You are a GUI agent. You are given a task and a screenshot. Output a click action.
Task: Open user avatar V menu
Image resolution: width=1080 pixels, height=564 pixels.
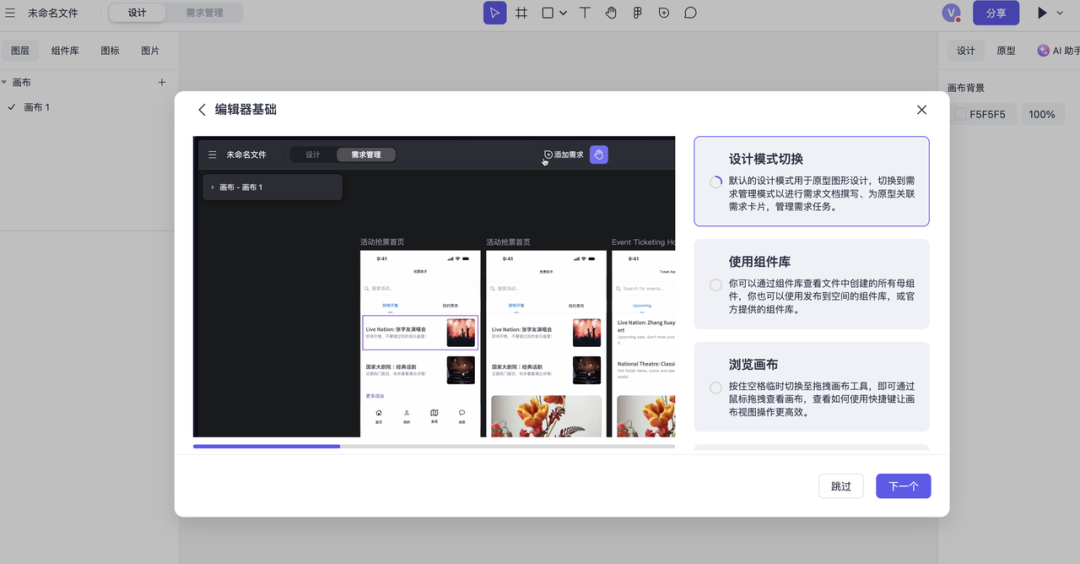pos(951,12)
